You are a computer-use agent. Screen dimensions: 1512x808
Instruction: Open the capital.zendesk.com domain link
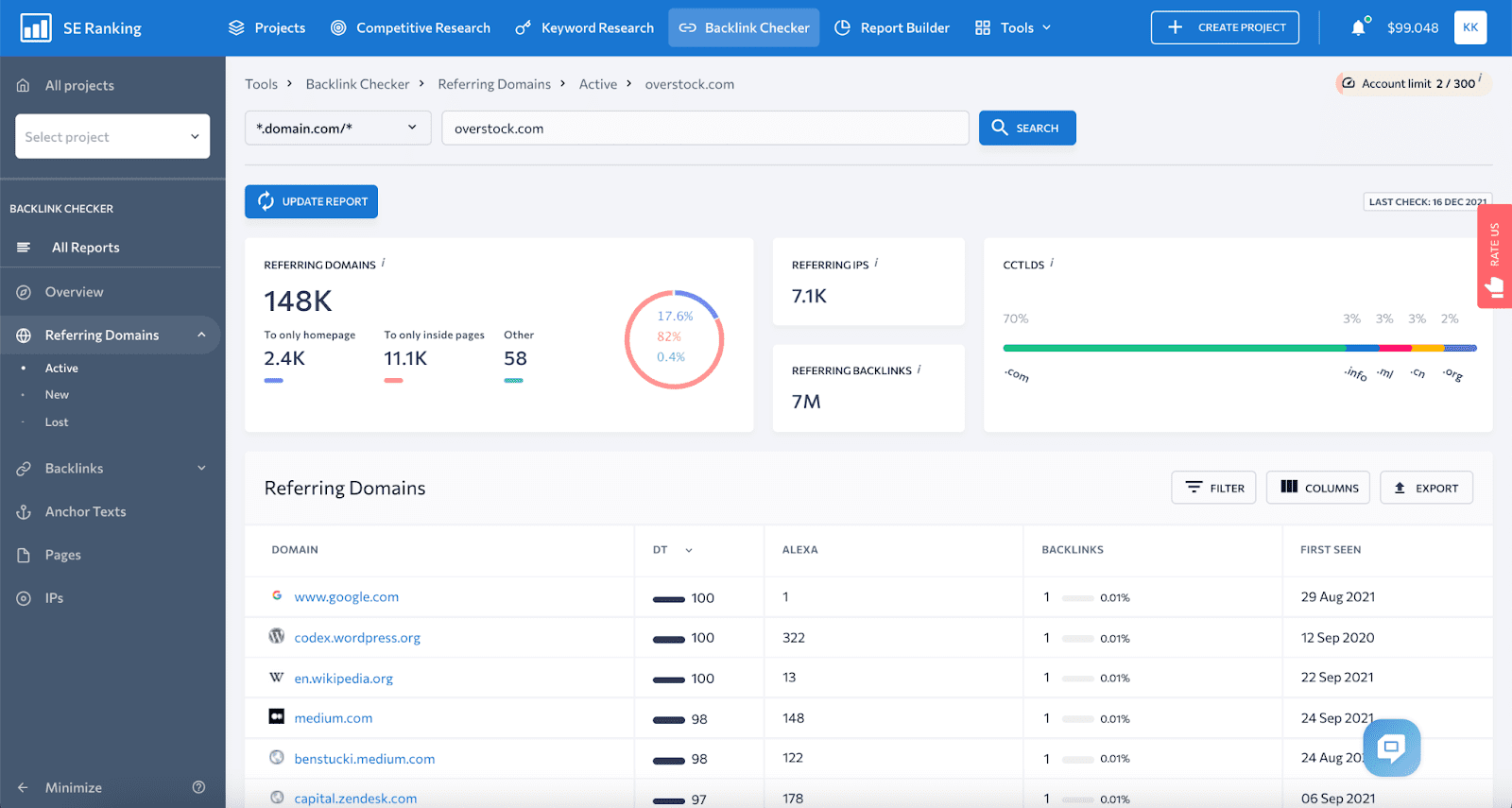click(x=355, y=799)
